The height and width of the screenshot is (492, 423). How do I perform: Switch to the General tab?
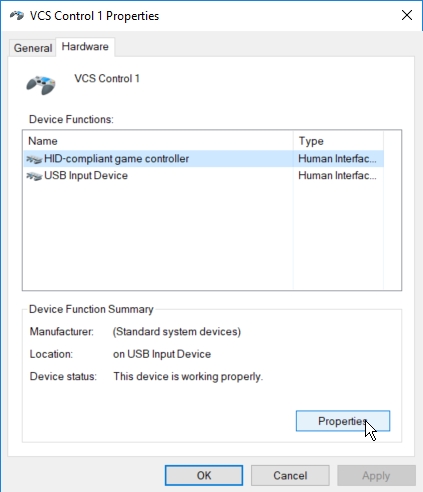pos(33,48)
